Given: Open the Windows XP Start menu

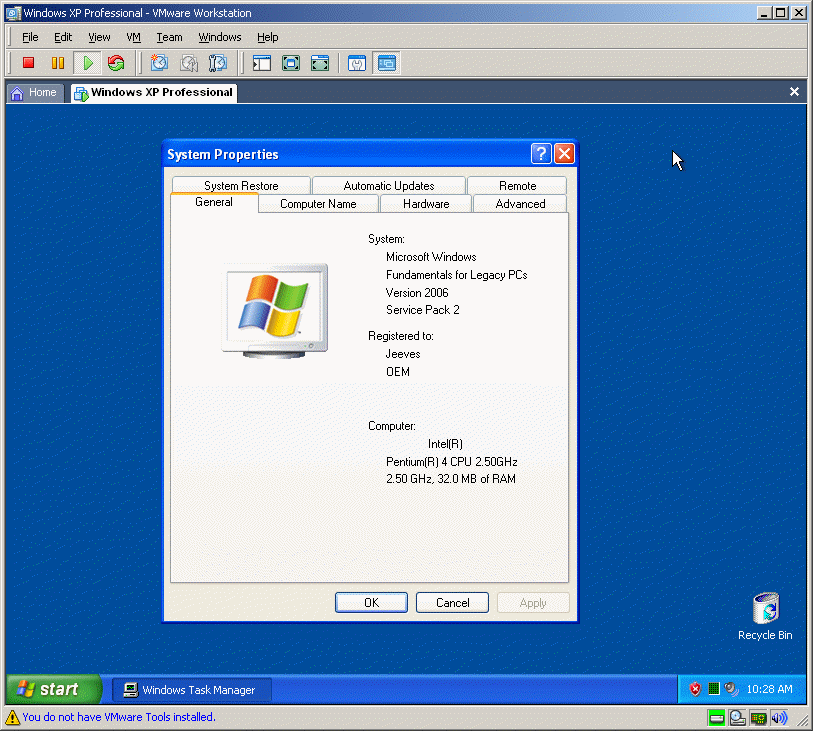Looking at the screenshot, I should coord(53,689).
